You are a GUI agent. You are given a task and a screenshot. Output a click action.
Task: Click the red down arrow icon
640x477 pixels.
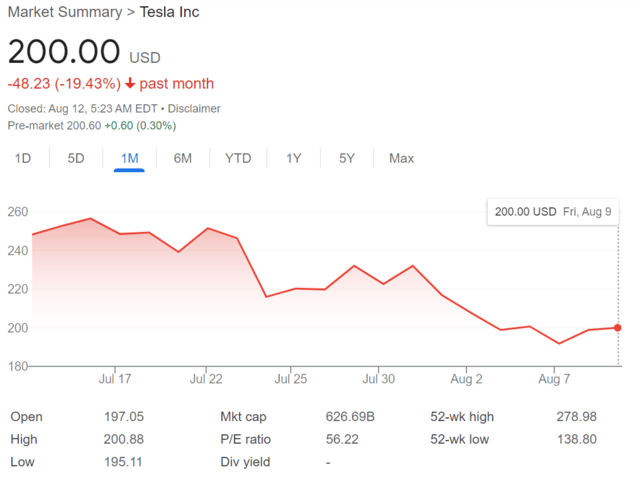point(130,84)
